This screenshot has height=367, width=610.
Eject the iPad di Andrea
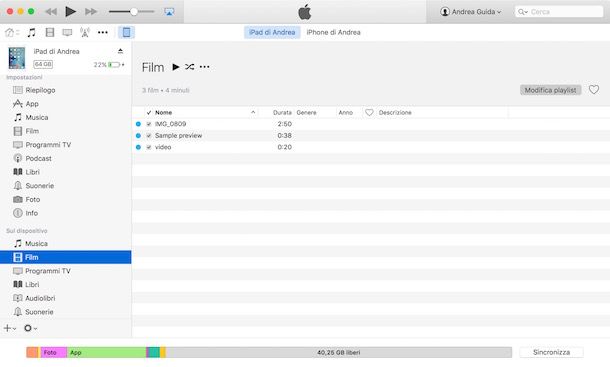tap(120, 51)
